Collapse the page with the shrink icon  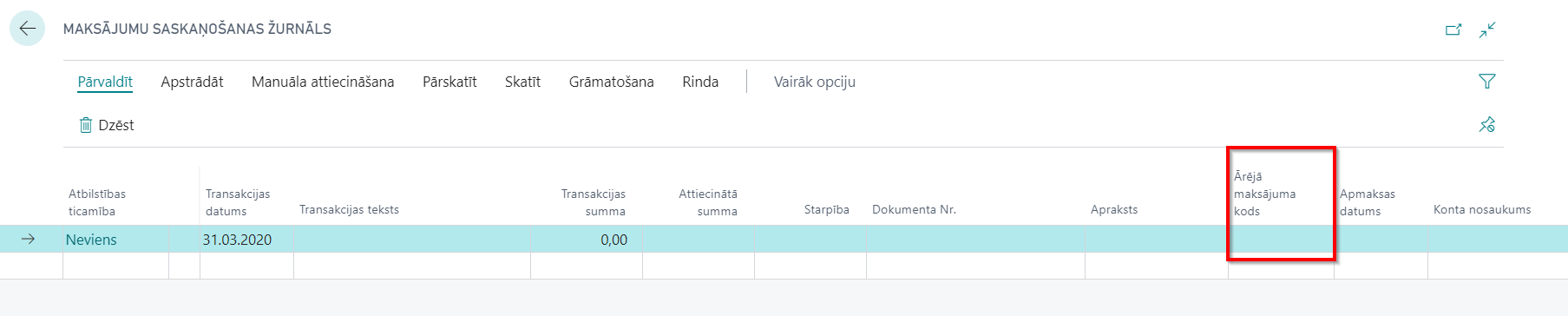point(1487,30)
